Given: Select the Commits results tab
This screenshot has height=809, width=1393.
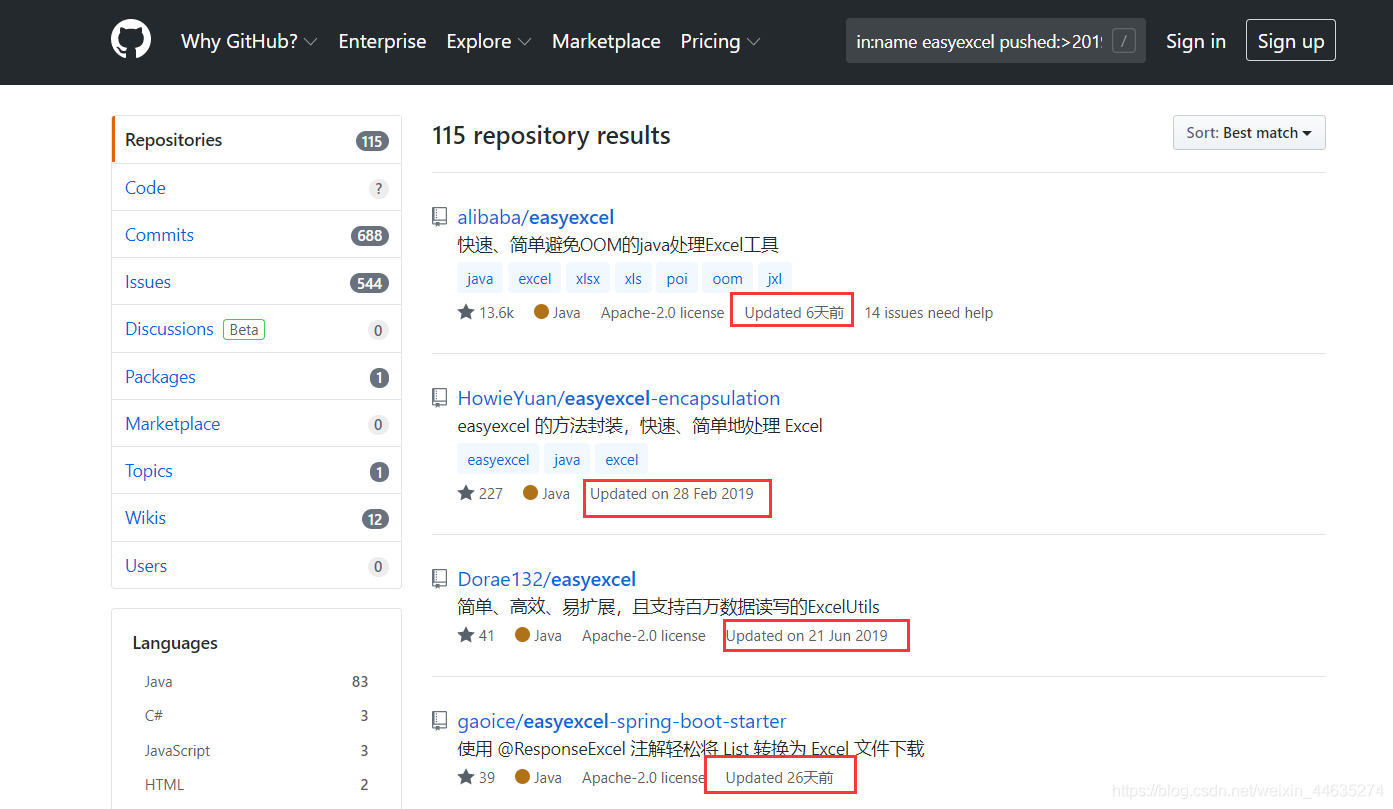Looking at the screenshot, I should pyautogui.click(x=256, y=234).
